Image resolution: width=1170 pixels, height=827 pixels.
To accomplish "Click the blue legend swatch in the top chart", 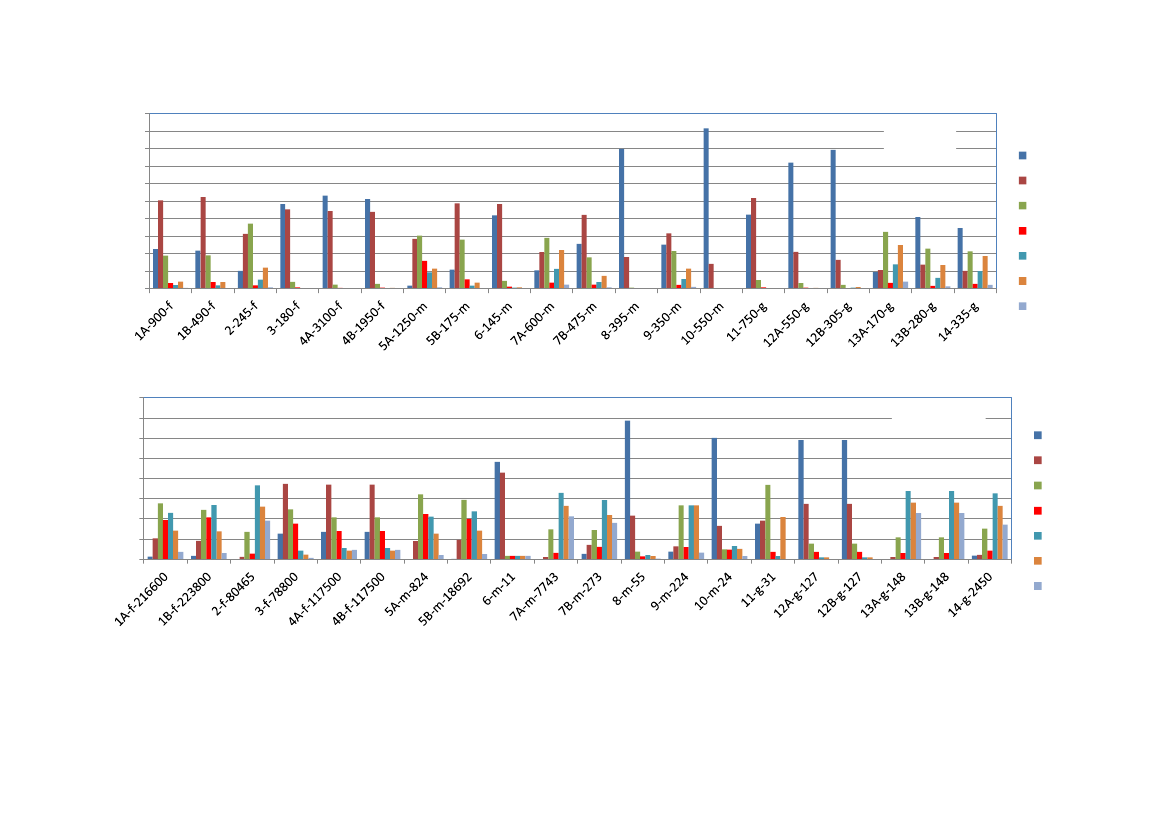I will 1022,156.
